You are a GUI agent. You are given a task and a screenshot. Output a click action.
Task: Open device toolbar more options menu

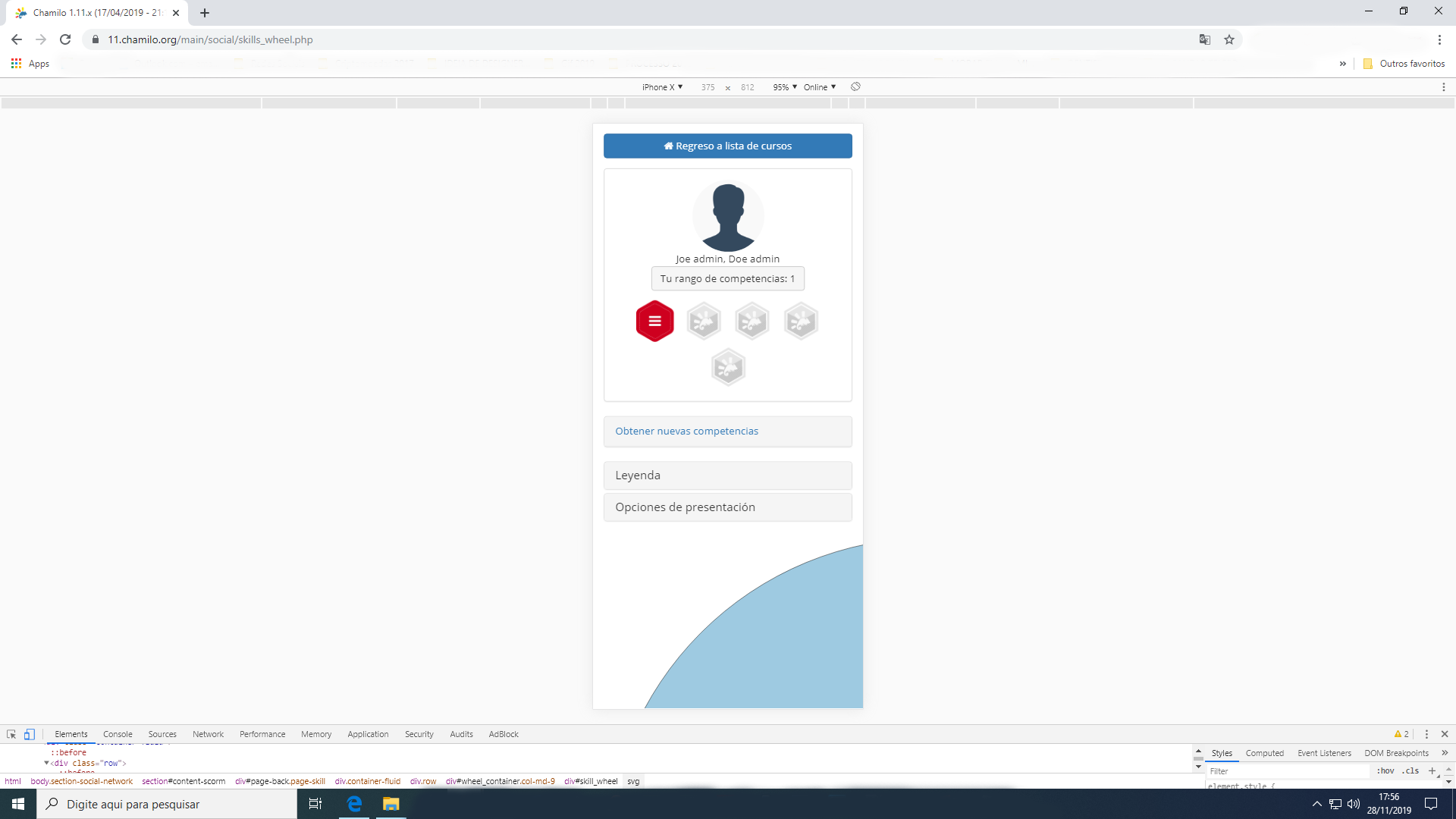click(x=1443, y=87)
